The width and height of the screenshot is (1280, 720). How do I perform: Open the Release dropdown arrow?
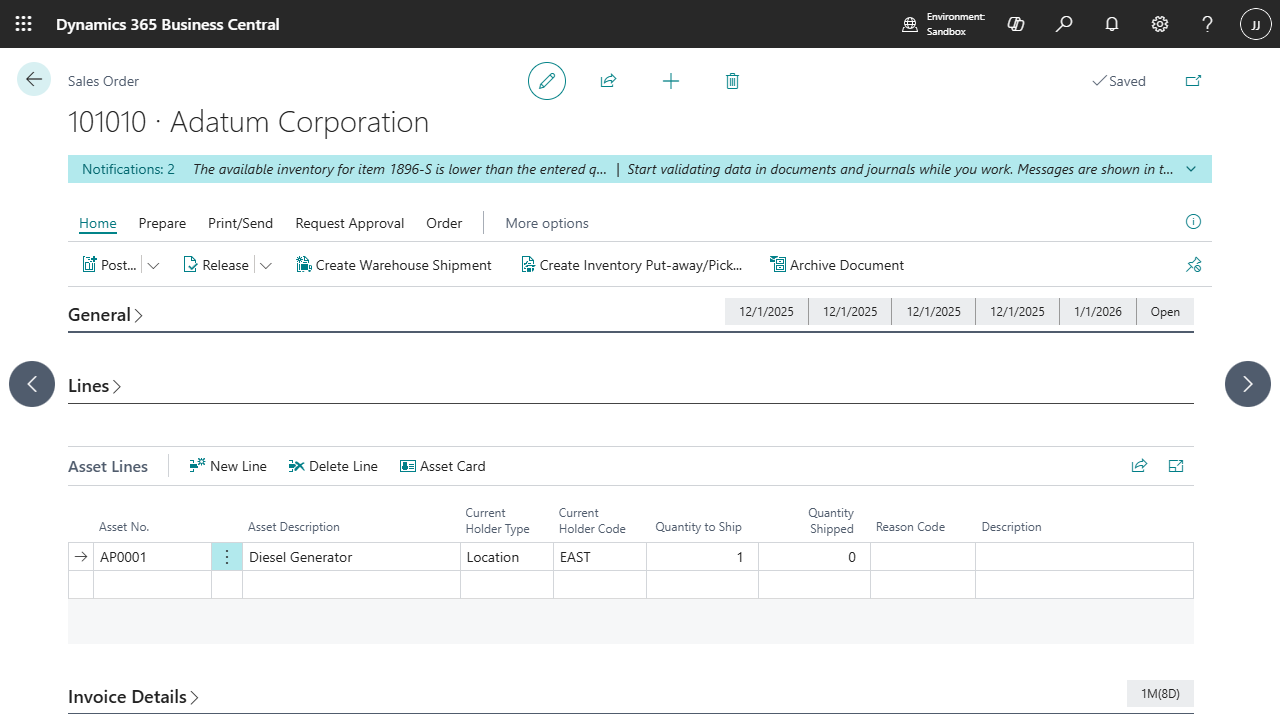[x=266, y=265]
